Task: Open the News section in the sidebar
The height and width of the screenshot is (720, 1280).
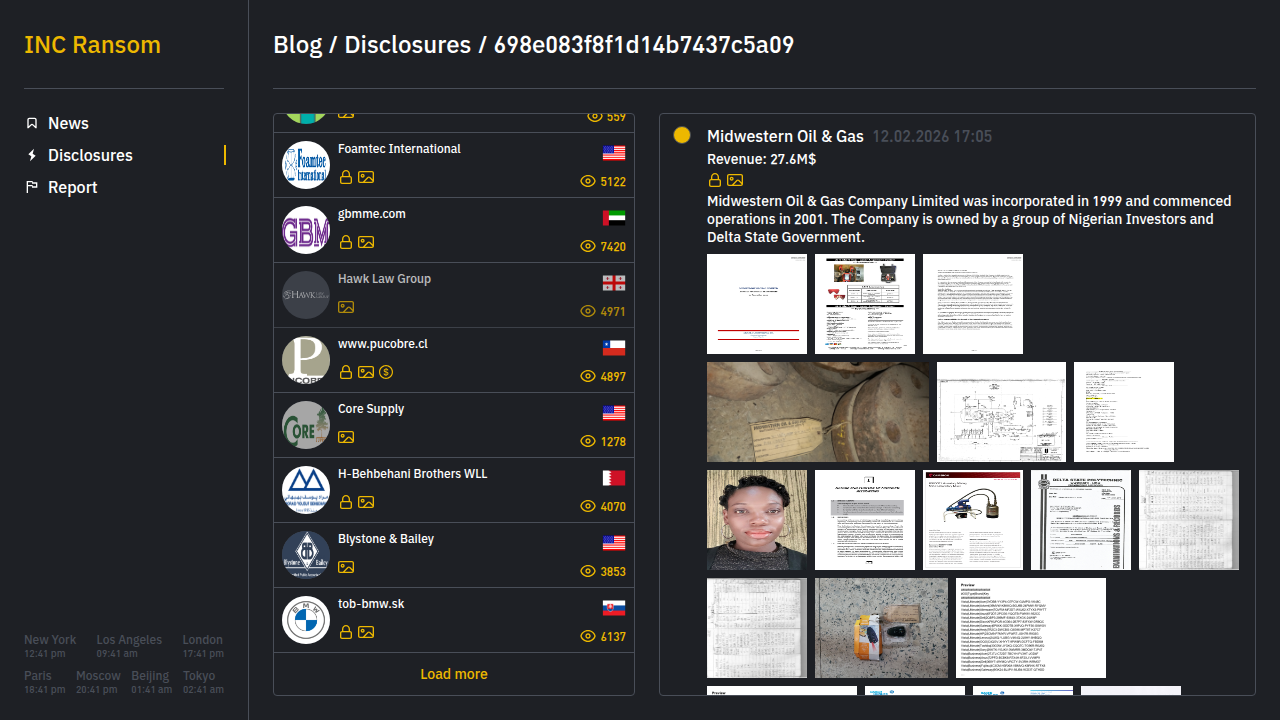Action: coord(68,123)
